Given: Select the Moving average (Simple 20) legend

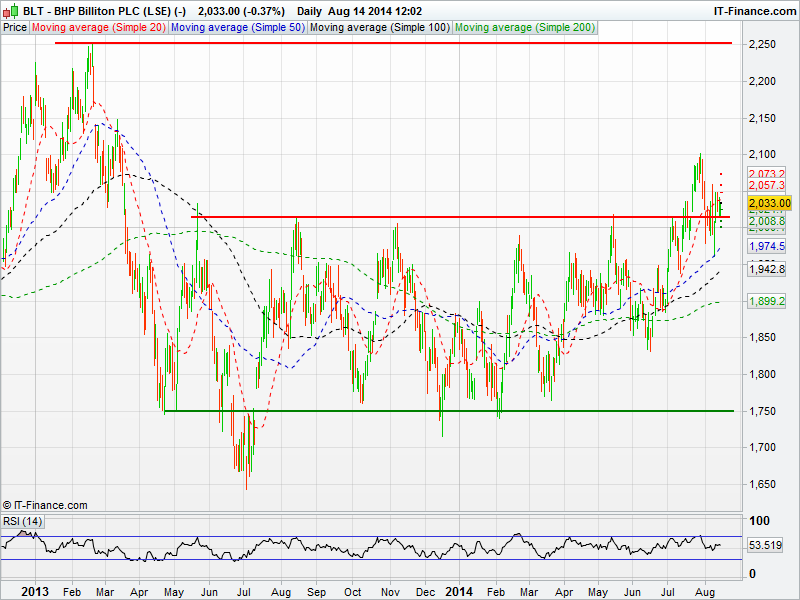Looking at the screenshot, I should point(98,28).
